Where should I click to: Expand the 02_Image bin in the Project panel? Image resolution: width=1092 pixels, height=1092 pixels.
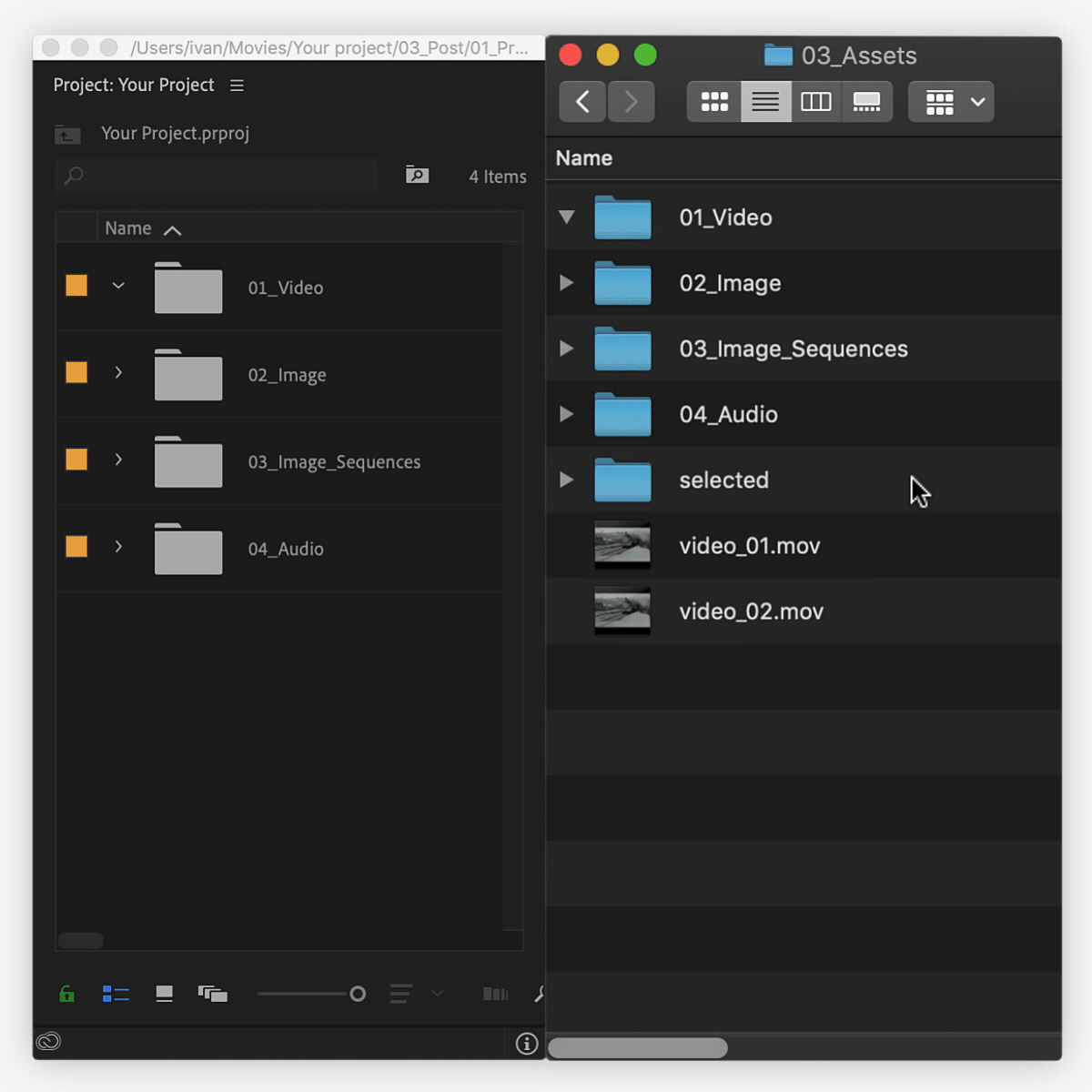tap(118, 372)
